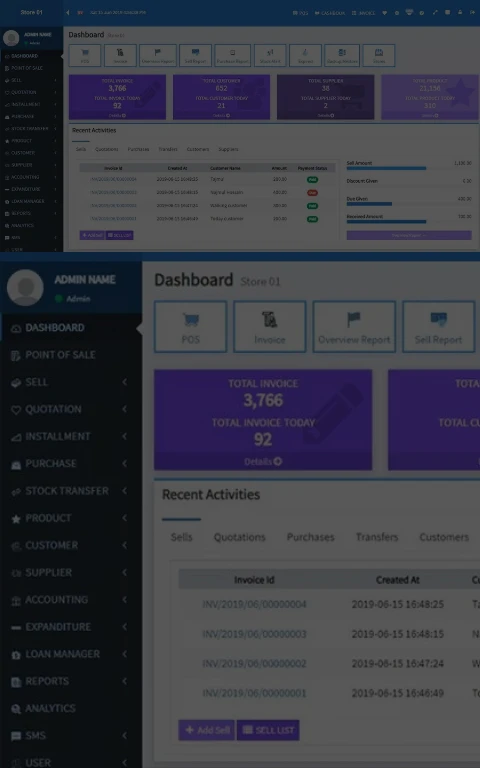Click the heart icon in top navbar
Viewport: 480px width, 768px height.
pyautogui.click(x=384, y=13)
